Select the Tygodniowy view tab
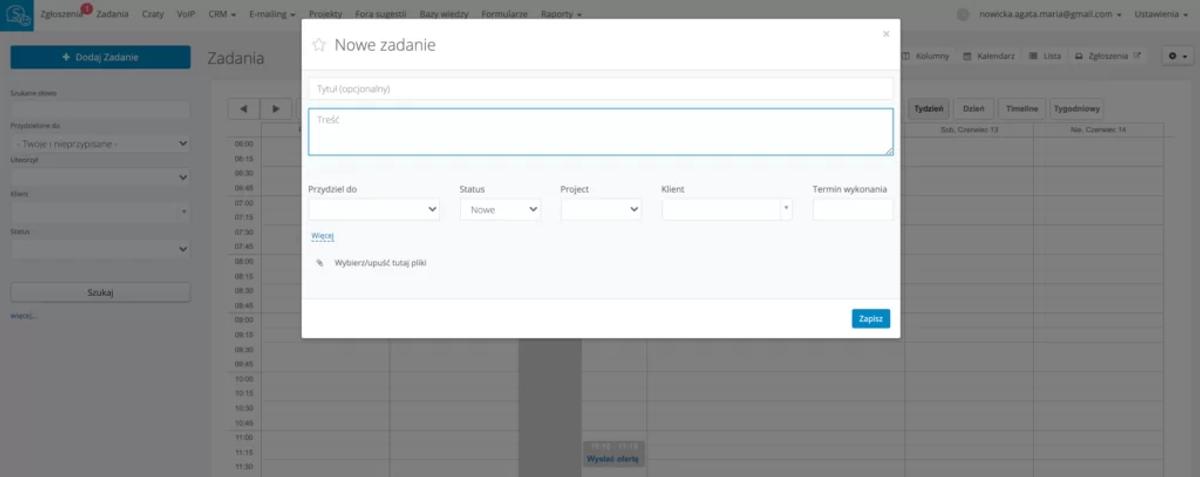Screen dimensions: 1200x477 pos(1077,108)
